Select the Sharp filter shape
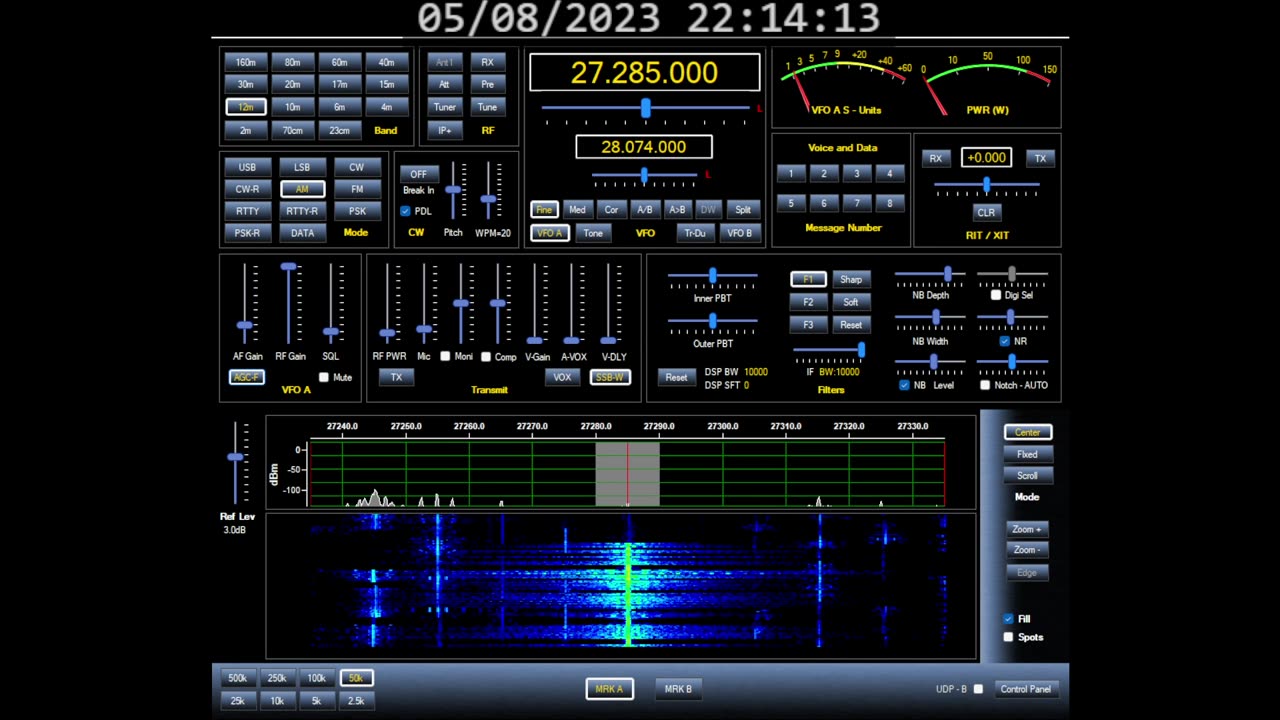The height and width of the screenshot is (720, 1280). click(x=851, y=279)
